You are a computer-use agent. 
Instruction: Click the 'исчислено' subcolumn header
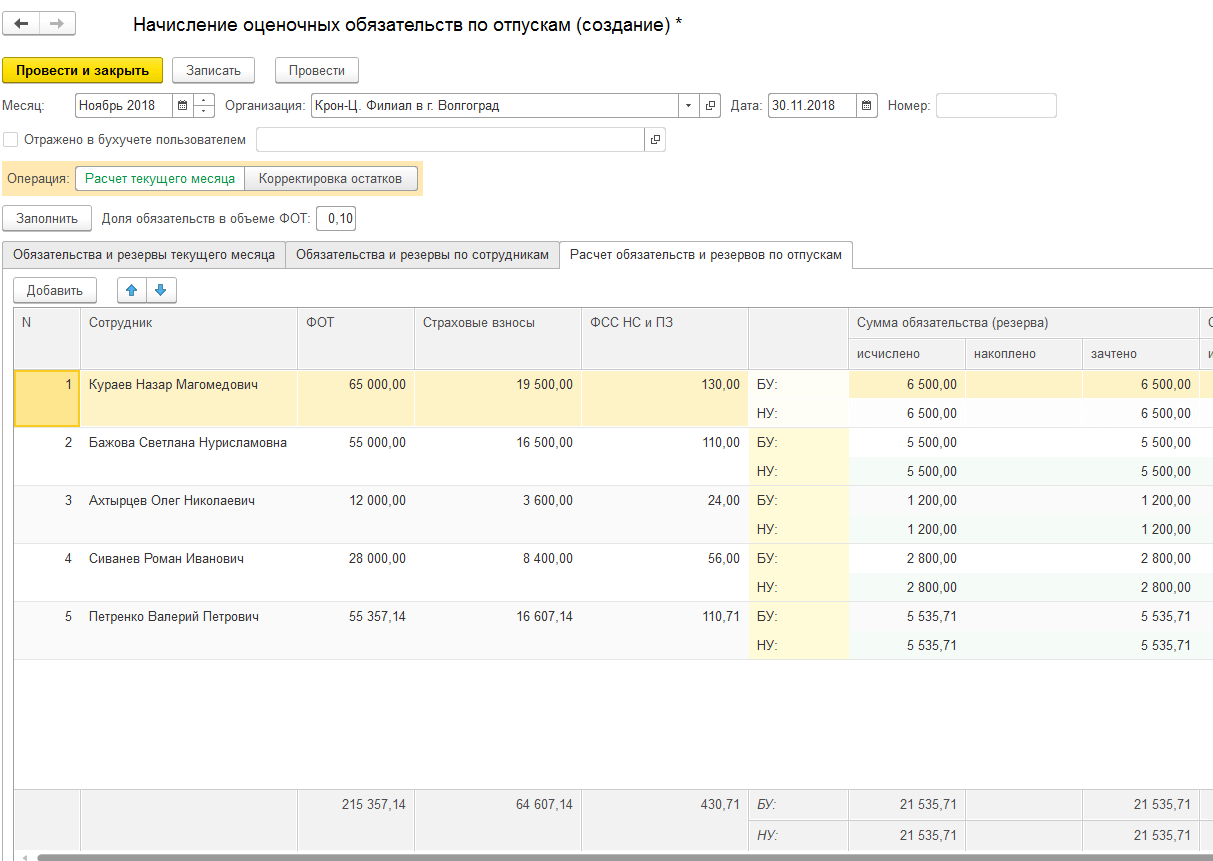click(907, 354)
